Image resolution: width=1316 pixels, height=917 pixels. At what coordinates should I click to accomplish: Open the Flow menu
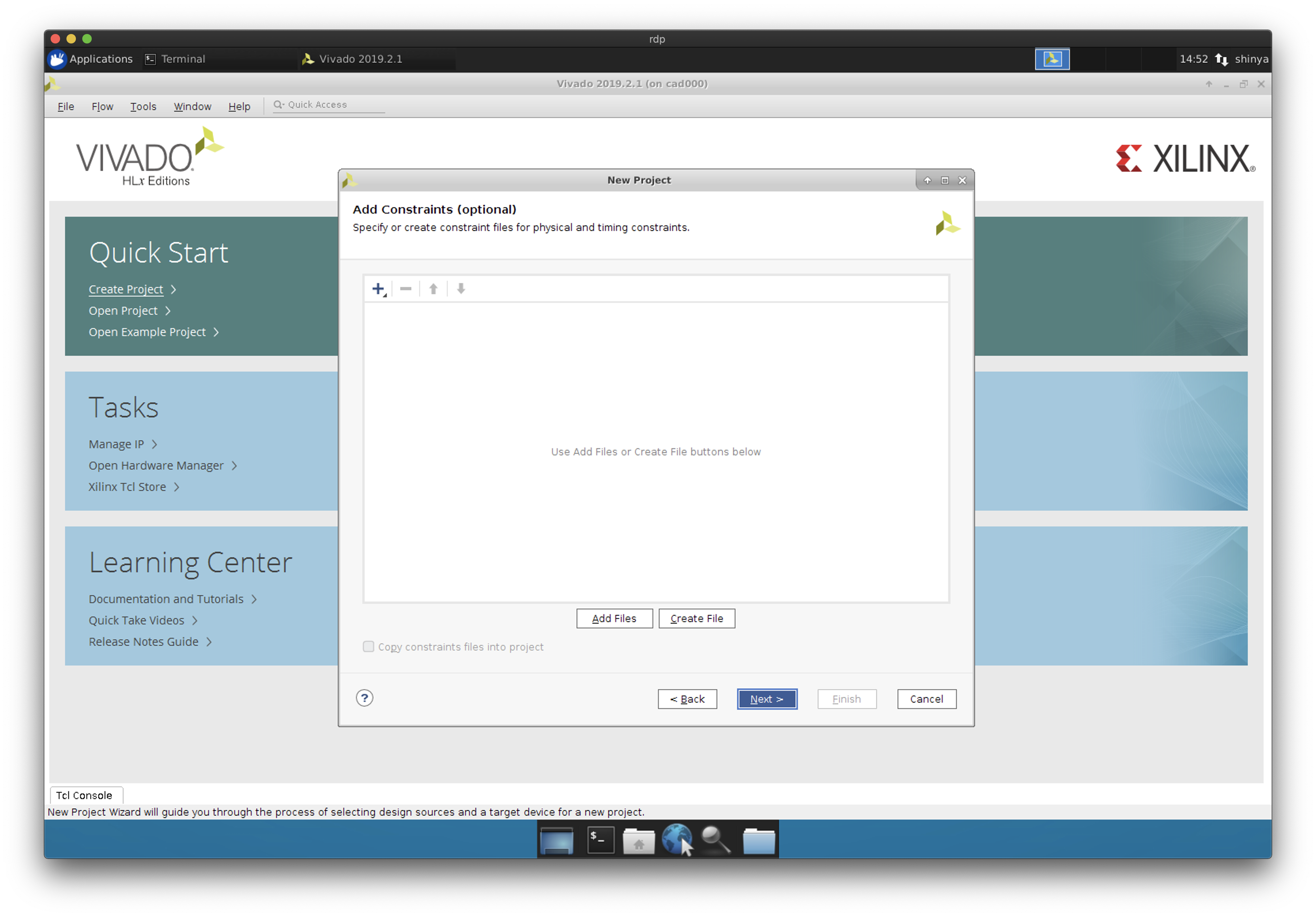coord(102,107)
